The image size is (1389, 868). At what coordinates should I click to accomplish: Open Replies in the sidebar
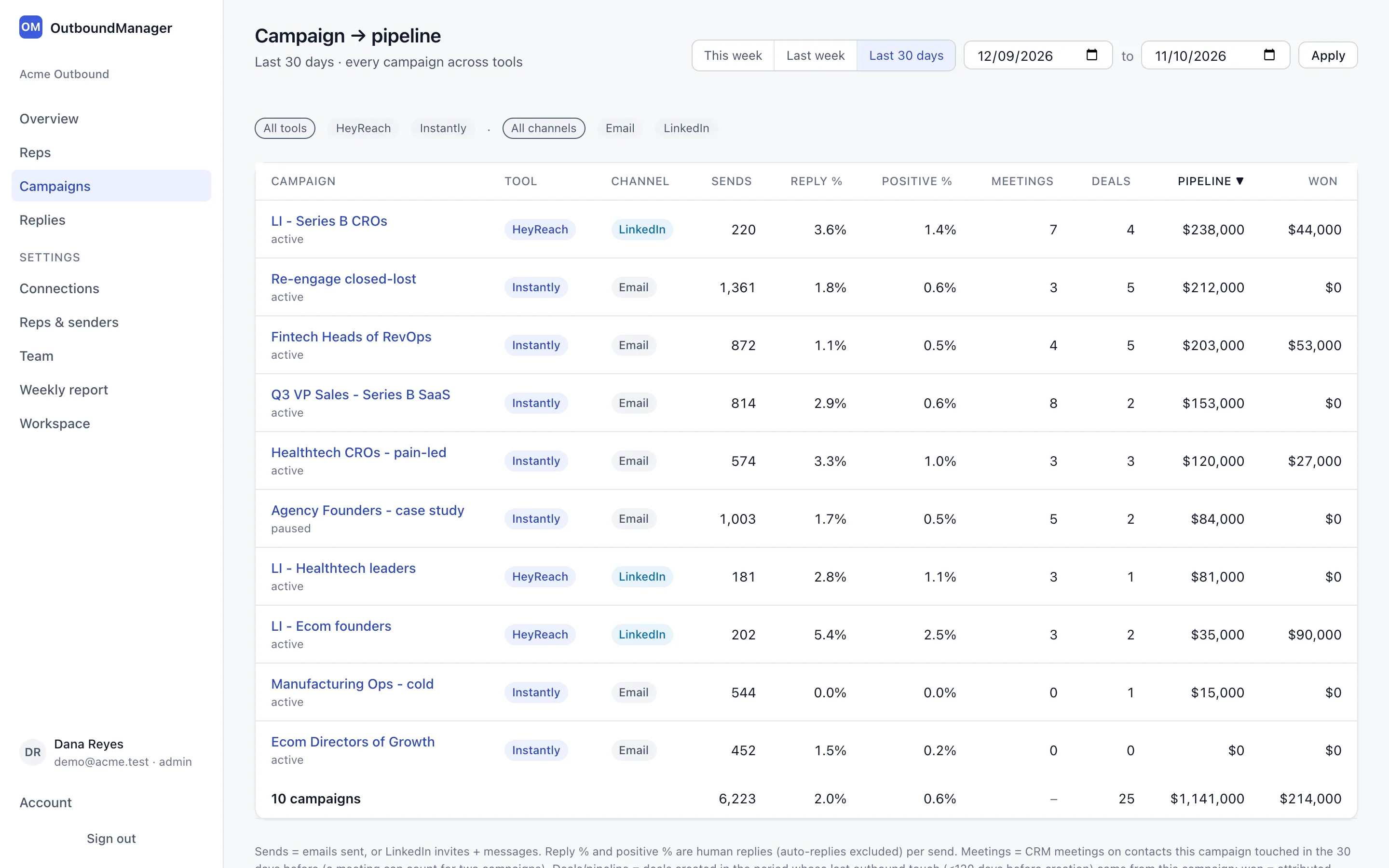tap(111, 220)
